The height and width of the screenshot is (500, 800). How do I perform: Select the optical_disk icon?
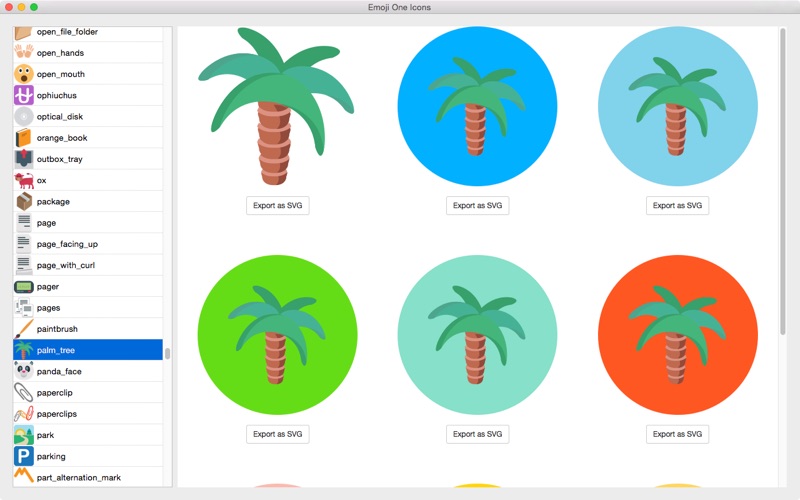(x=23, y=116)
